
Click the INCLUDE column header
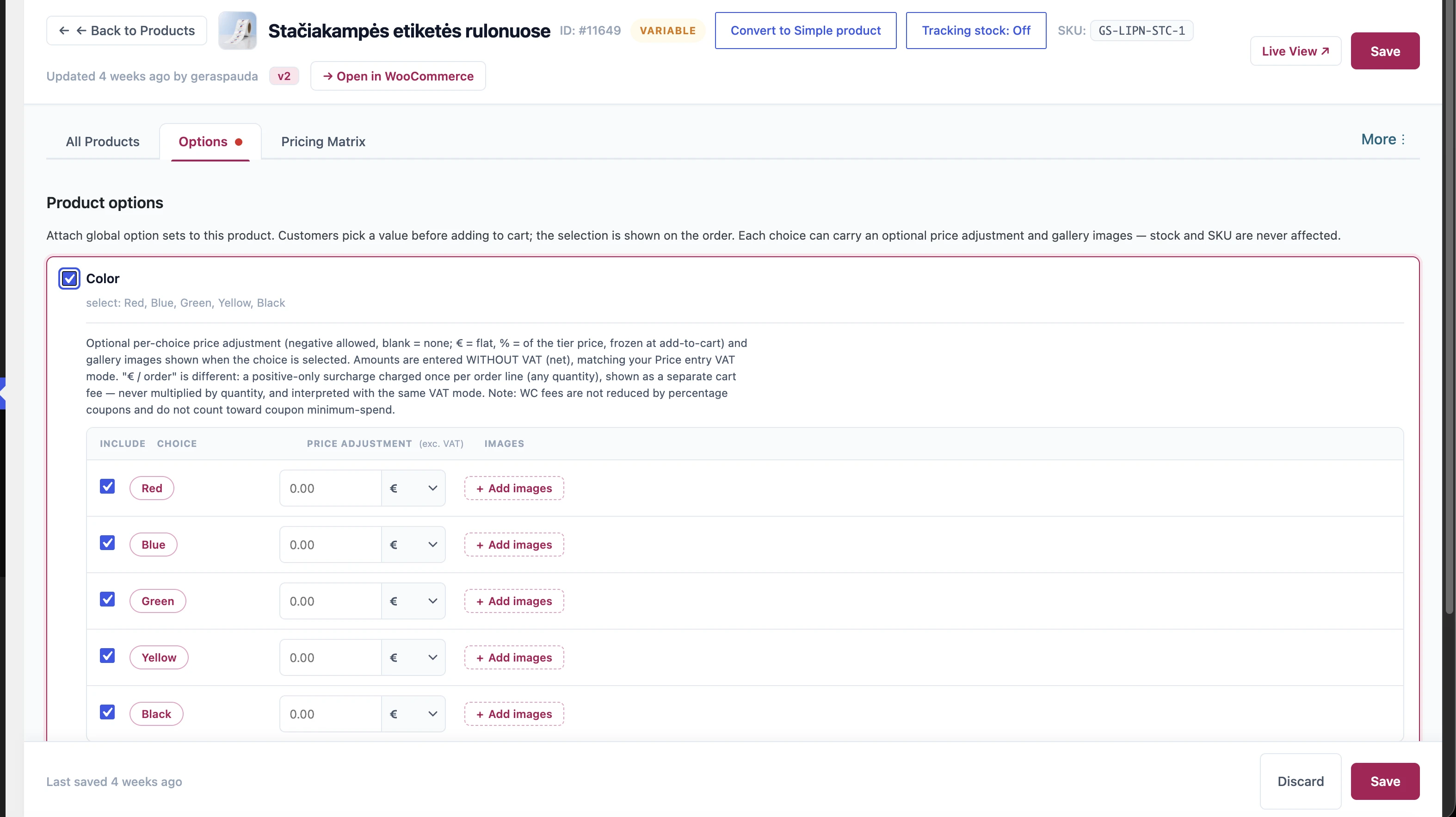[x=123, y=443]
